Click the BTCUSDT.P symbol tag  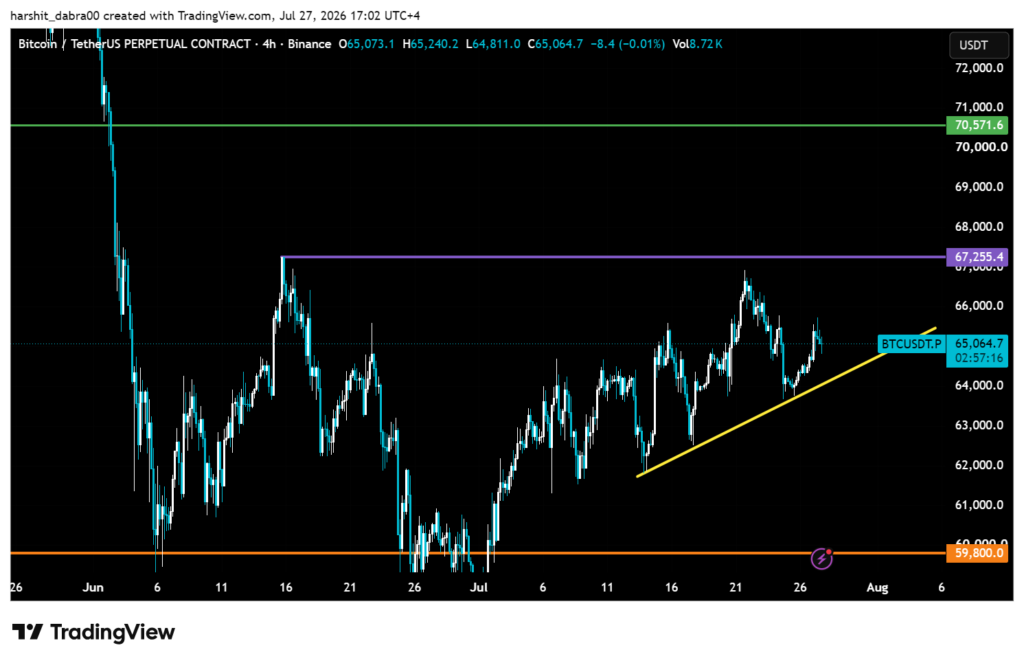(x=911, y=344)
